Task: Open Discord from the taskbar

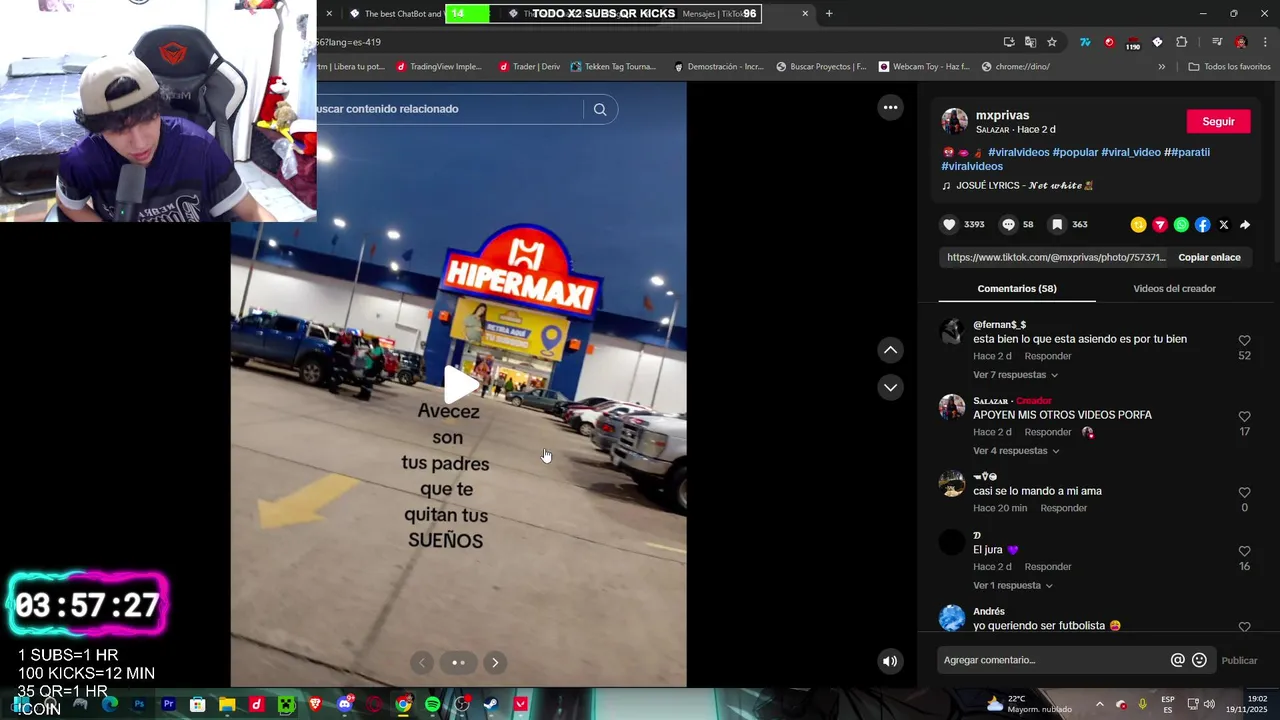Action: [345, 704]
